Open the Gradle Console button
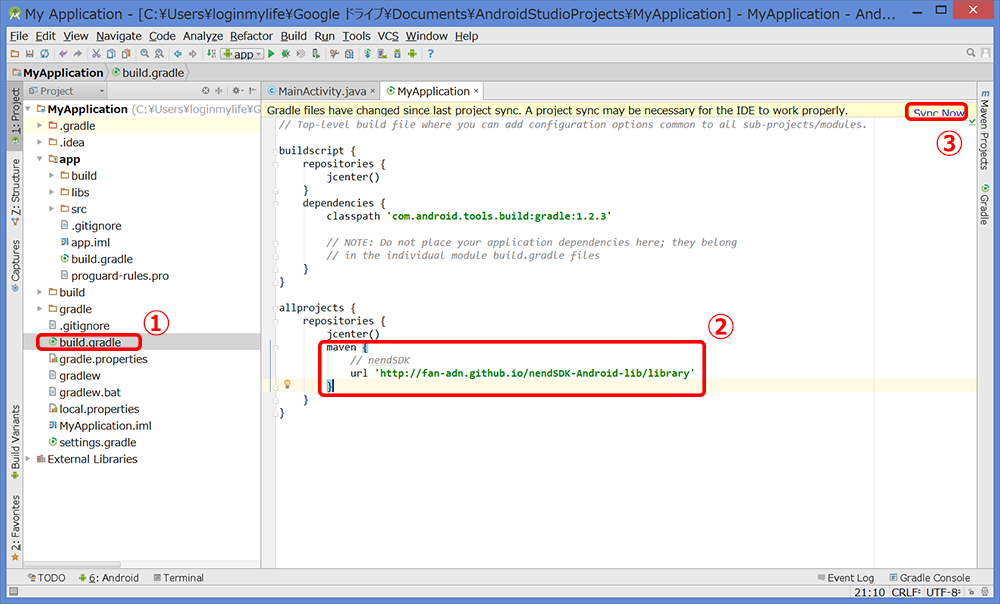1000x604 pixels. point(930,578)
